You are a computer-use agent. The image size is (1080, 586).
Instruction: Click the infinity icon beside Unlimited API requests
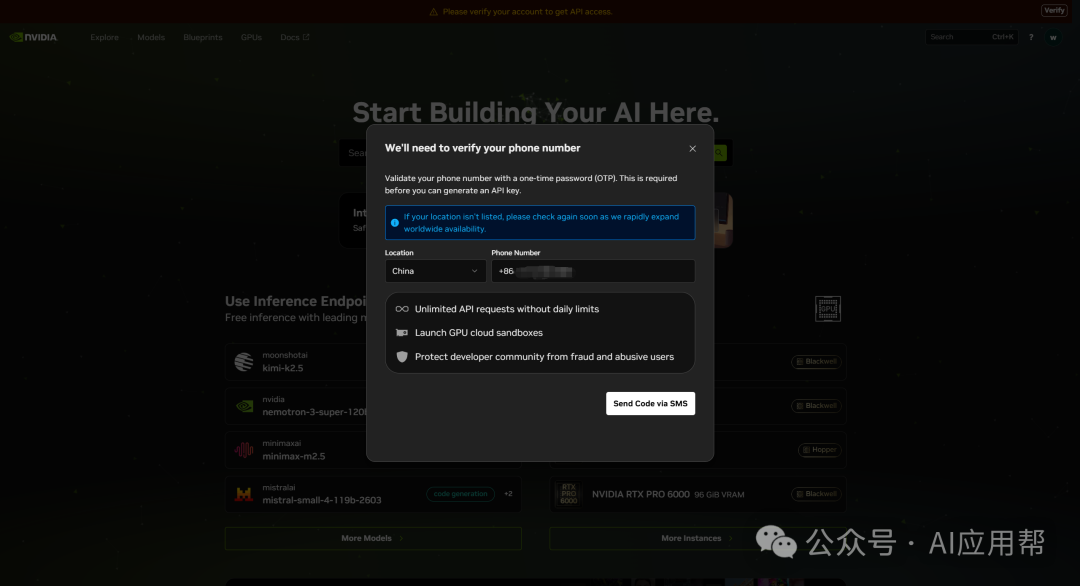402,309
